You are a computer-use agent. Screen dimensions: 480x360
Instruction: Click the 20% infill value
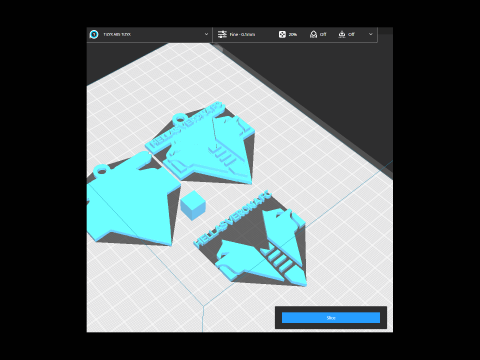[293, 34]
